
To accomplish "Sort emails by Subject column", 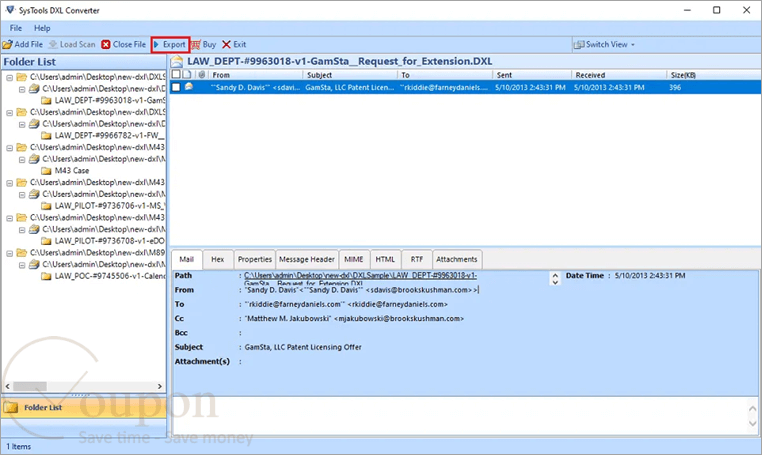I will 350,75.
